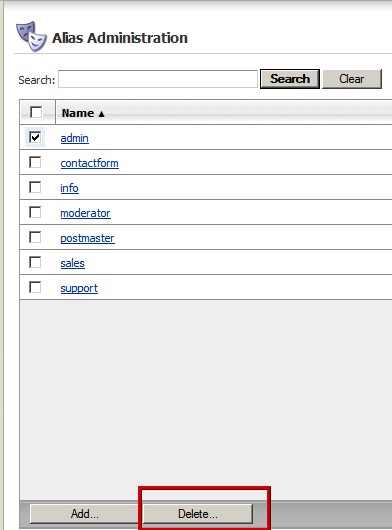Click the Delete... button
This screenshot has width=392, height=530.
pos(198,514)
